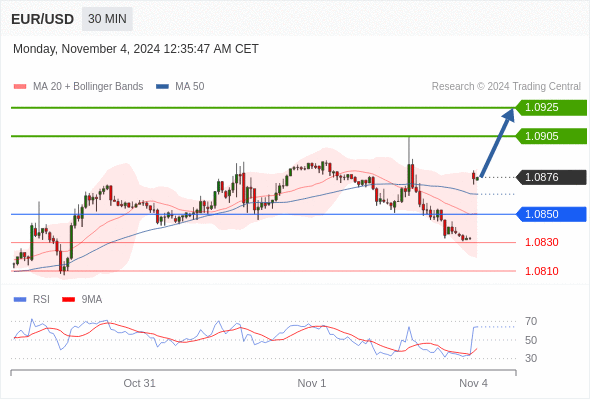
Task: Click the Oct 31 date axis label
Action: (x=139, y=383)
